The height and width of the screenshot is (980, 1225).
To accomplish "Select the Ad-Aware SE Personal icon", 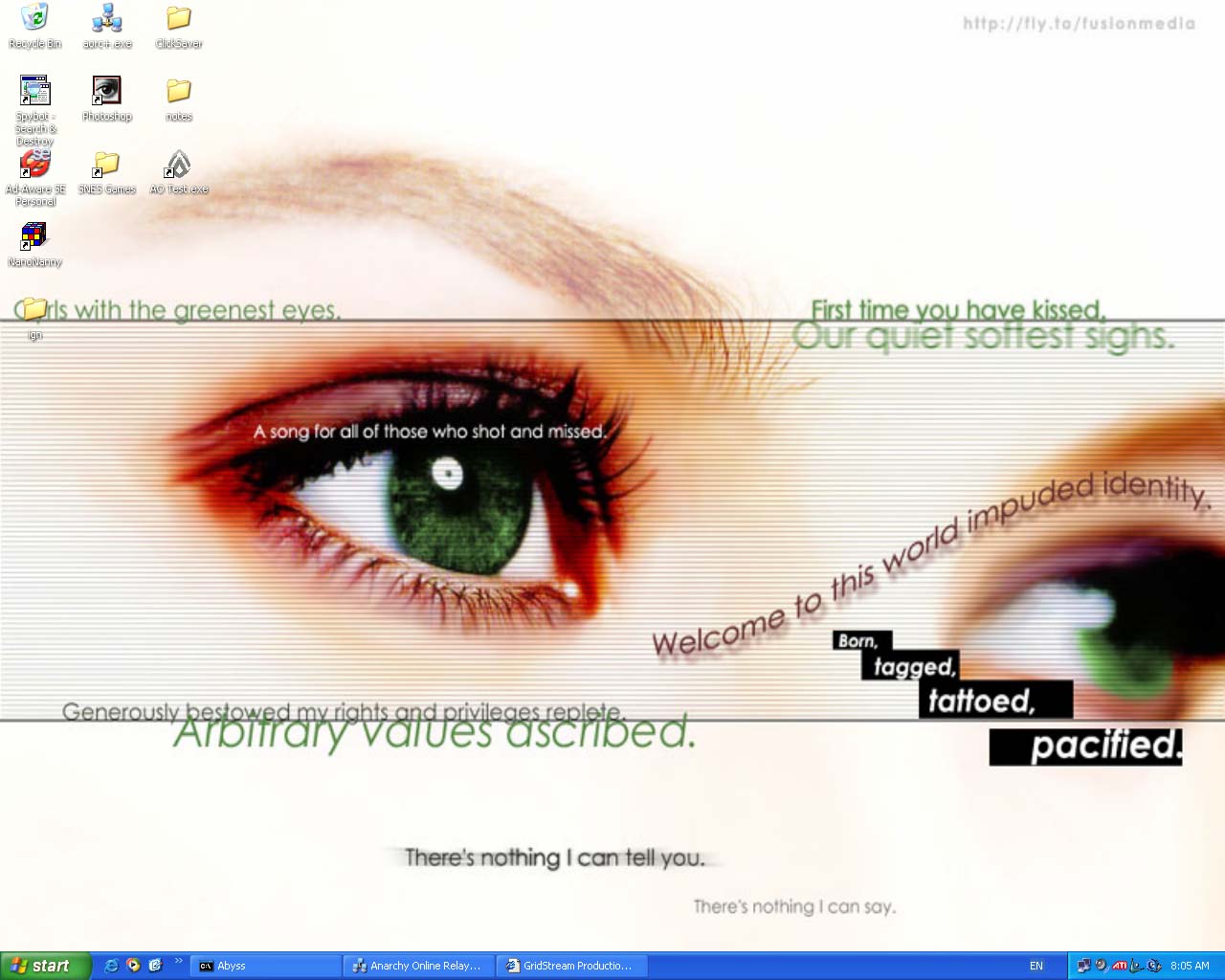I will tap(34, 165).
